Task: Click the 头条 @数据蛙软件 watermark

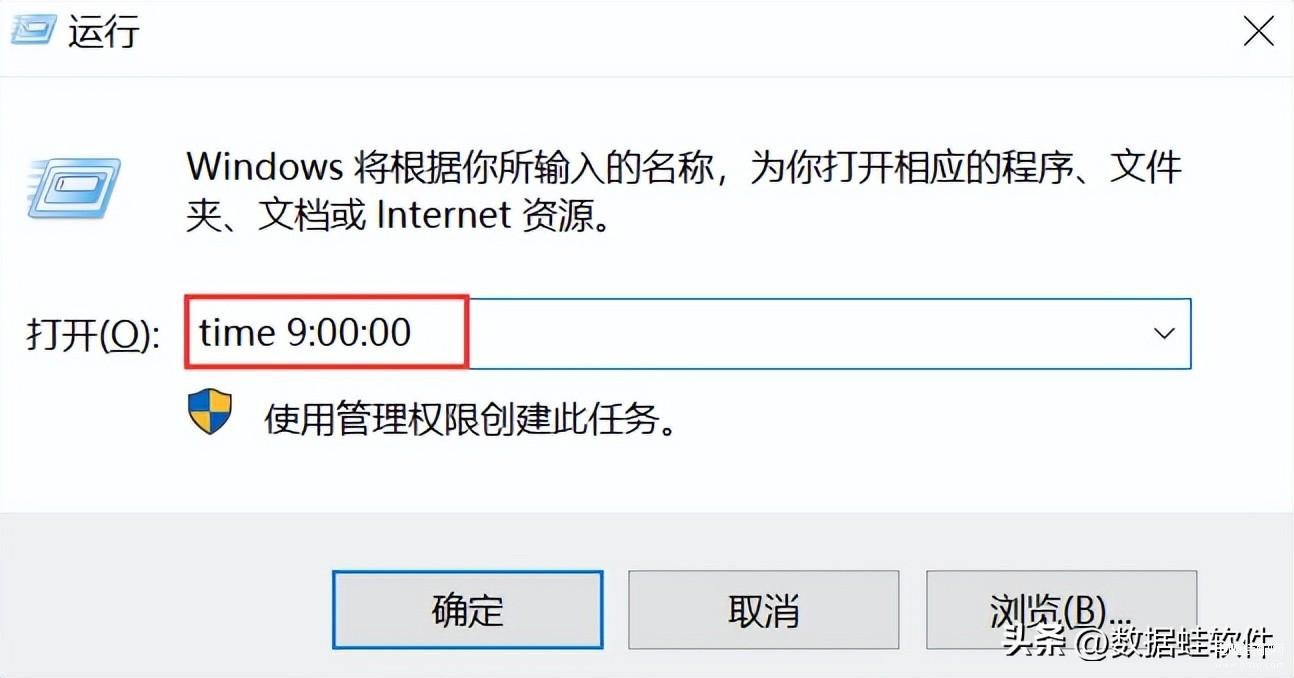Action: (1138, 642)
